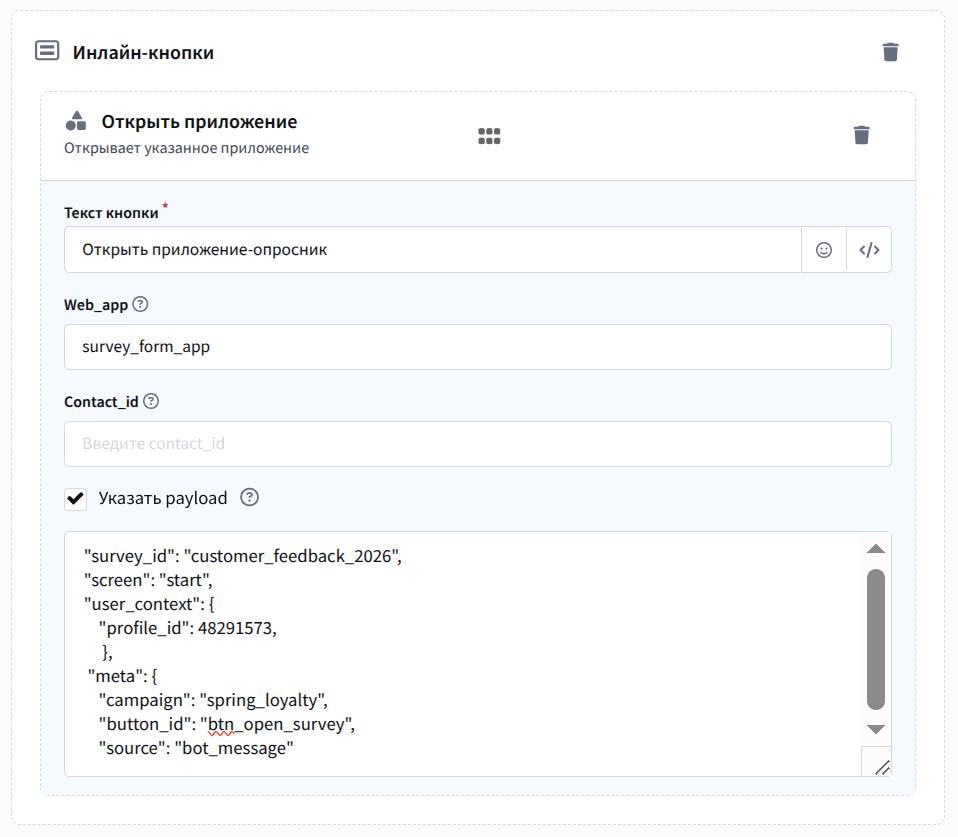Viewport: 958px width, 837px height.
Task: Click help icon next to Web_app
Action: tap(140, 304)
